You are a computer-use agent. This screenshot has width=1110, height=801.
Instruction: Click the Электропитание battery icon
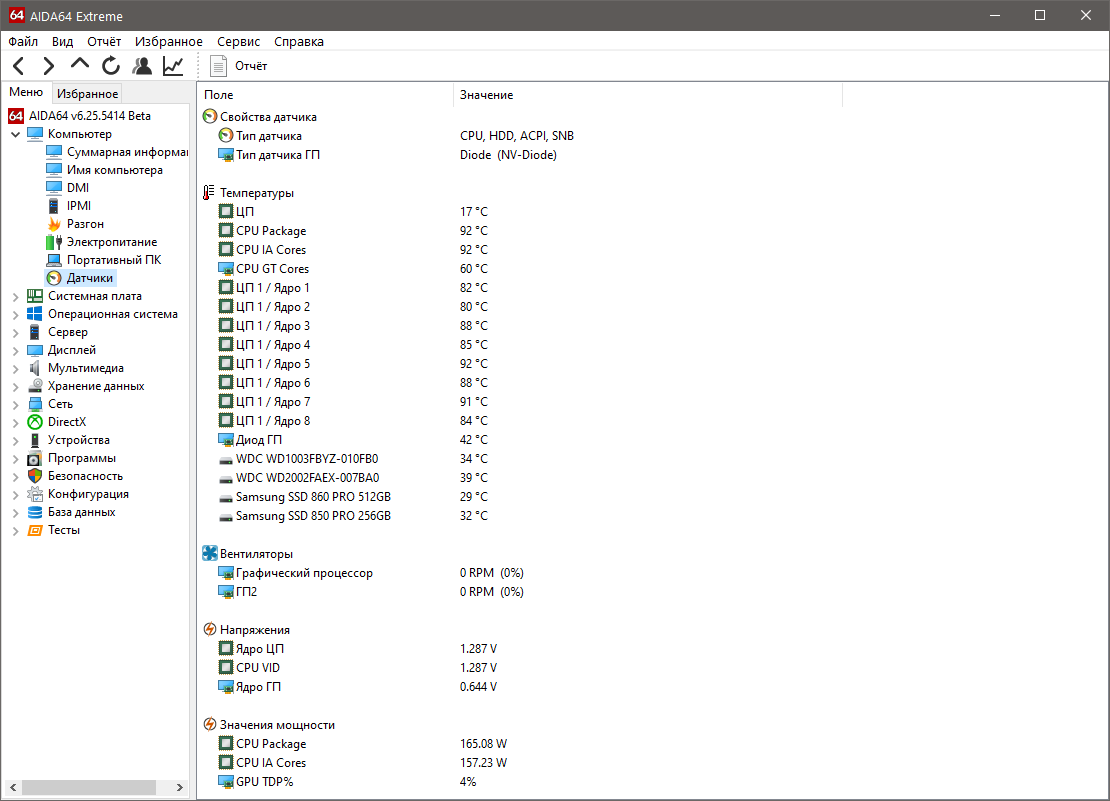coord(54,242)
